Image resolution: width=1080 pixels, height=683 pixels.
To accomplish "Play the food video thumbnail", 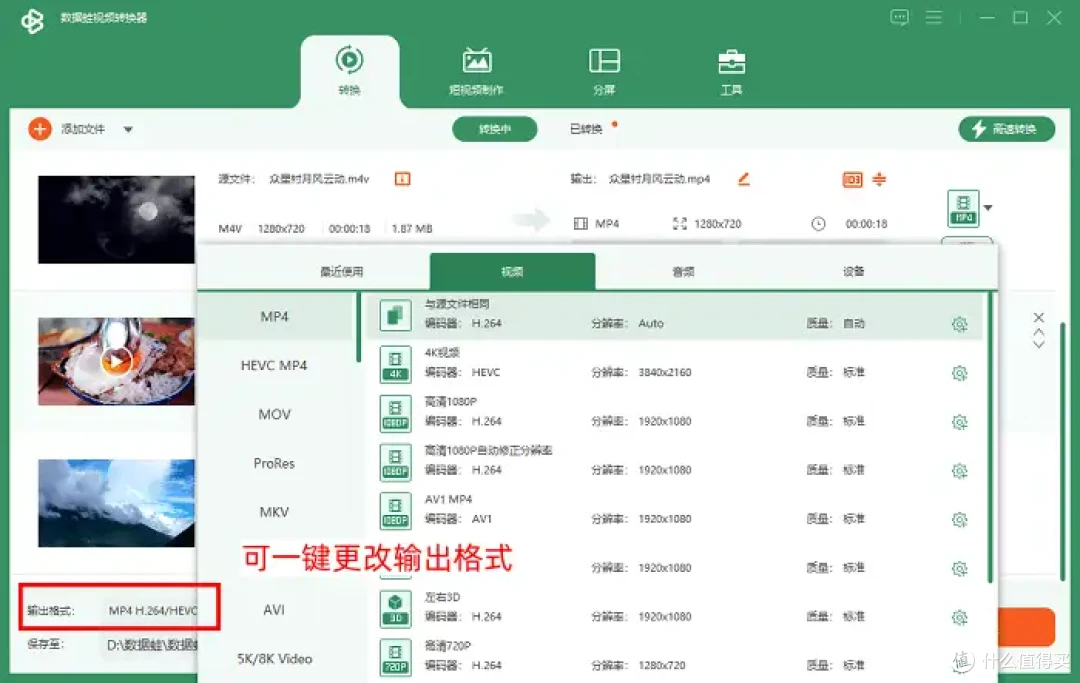I will [x=116, y=361].
